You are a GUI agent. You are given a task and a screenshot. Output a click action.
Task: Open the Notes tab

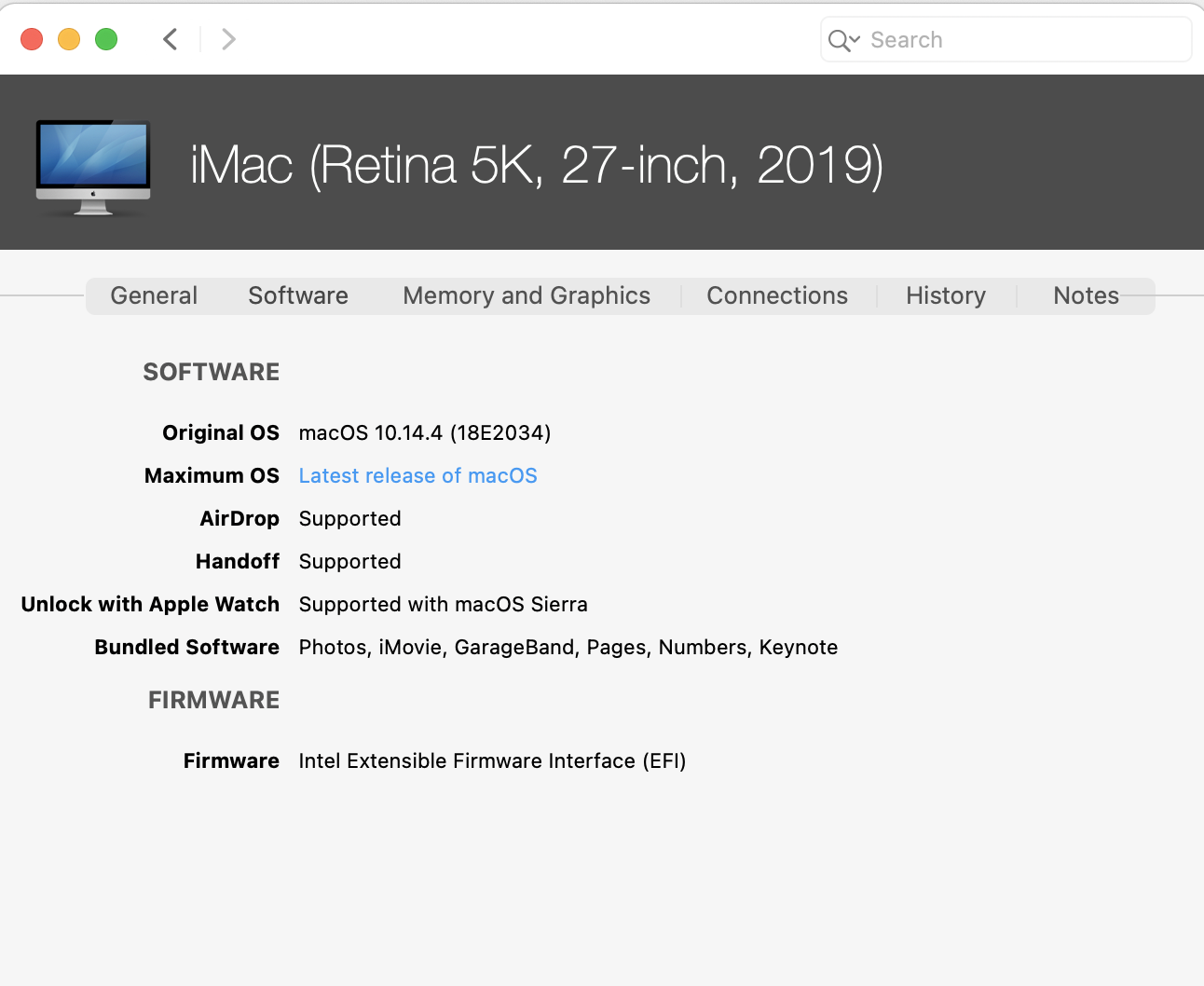(1086, 295)
